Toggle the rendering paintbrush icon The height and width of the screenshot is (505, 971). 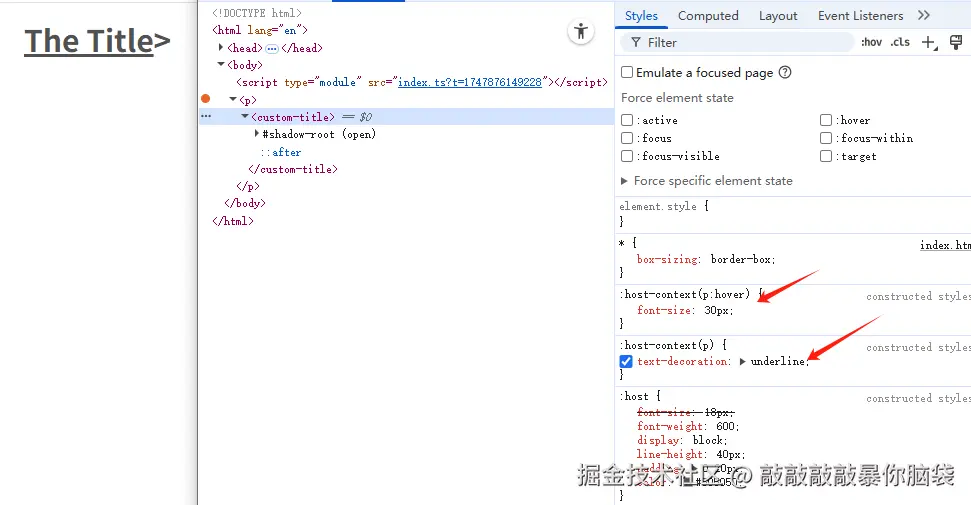click(956, 42)
